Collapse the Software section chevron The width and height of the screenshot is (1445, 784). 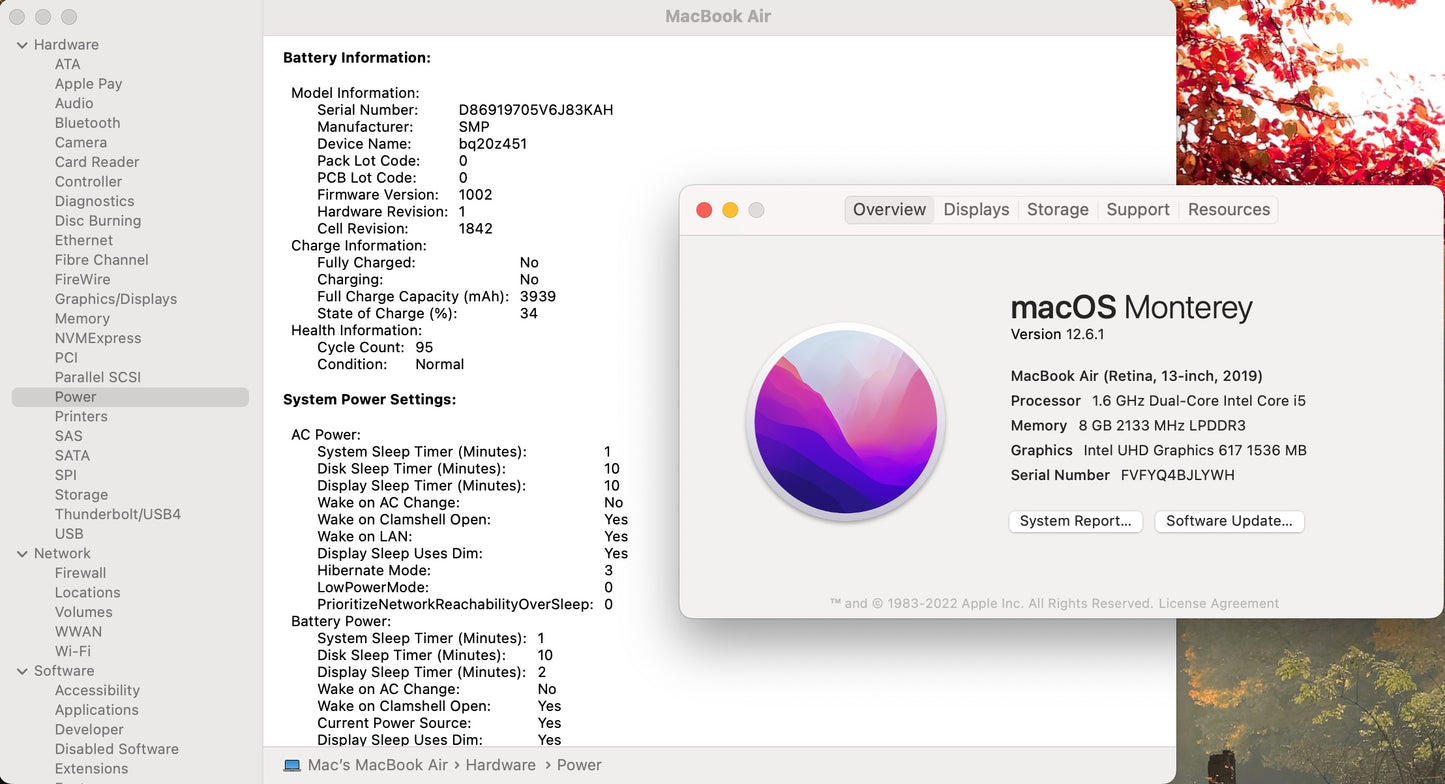[x=22, y=671]
